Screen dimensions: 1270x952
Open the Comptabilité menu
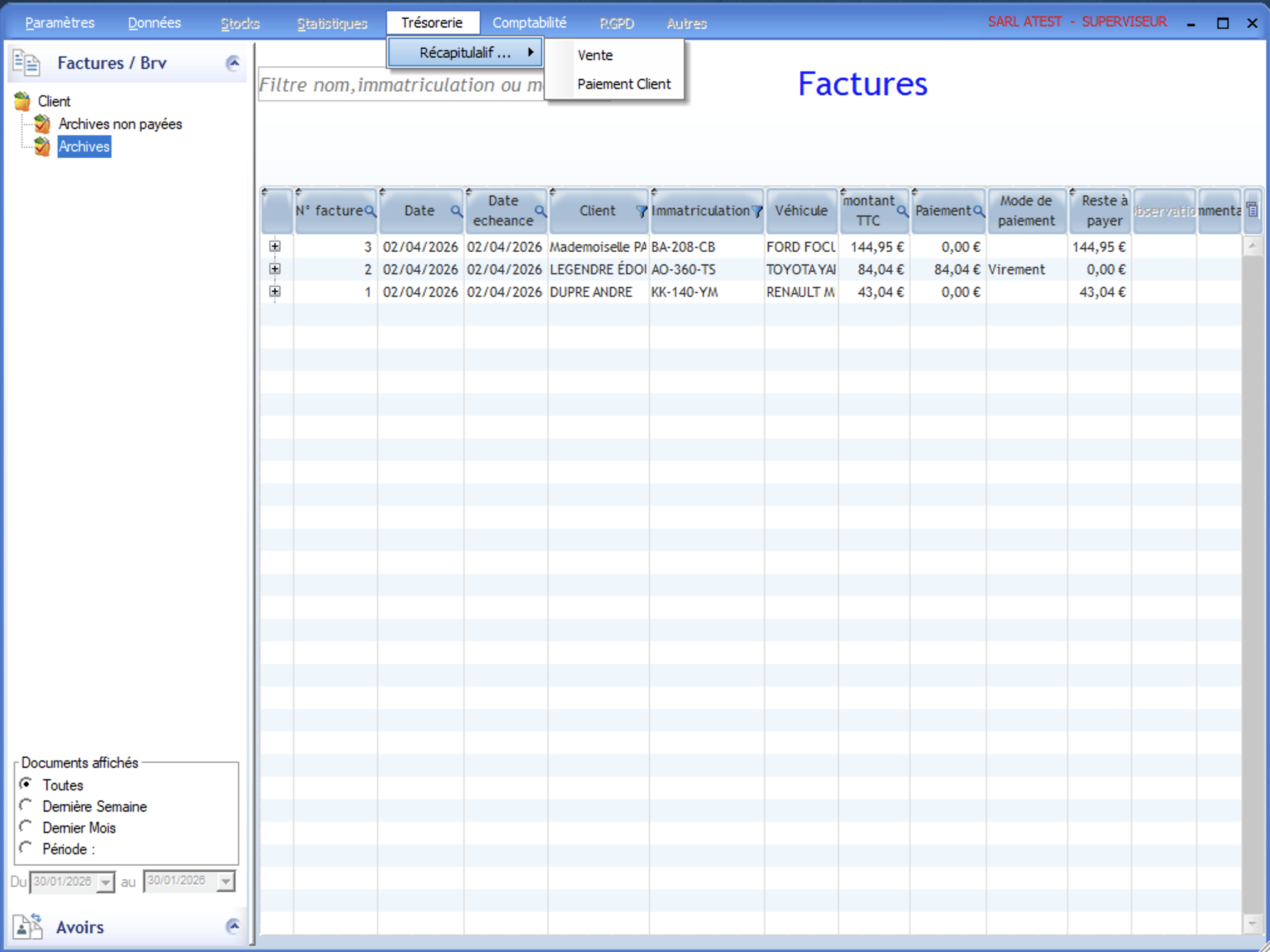pyautogui.click(x=529, y=23)
